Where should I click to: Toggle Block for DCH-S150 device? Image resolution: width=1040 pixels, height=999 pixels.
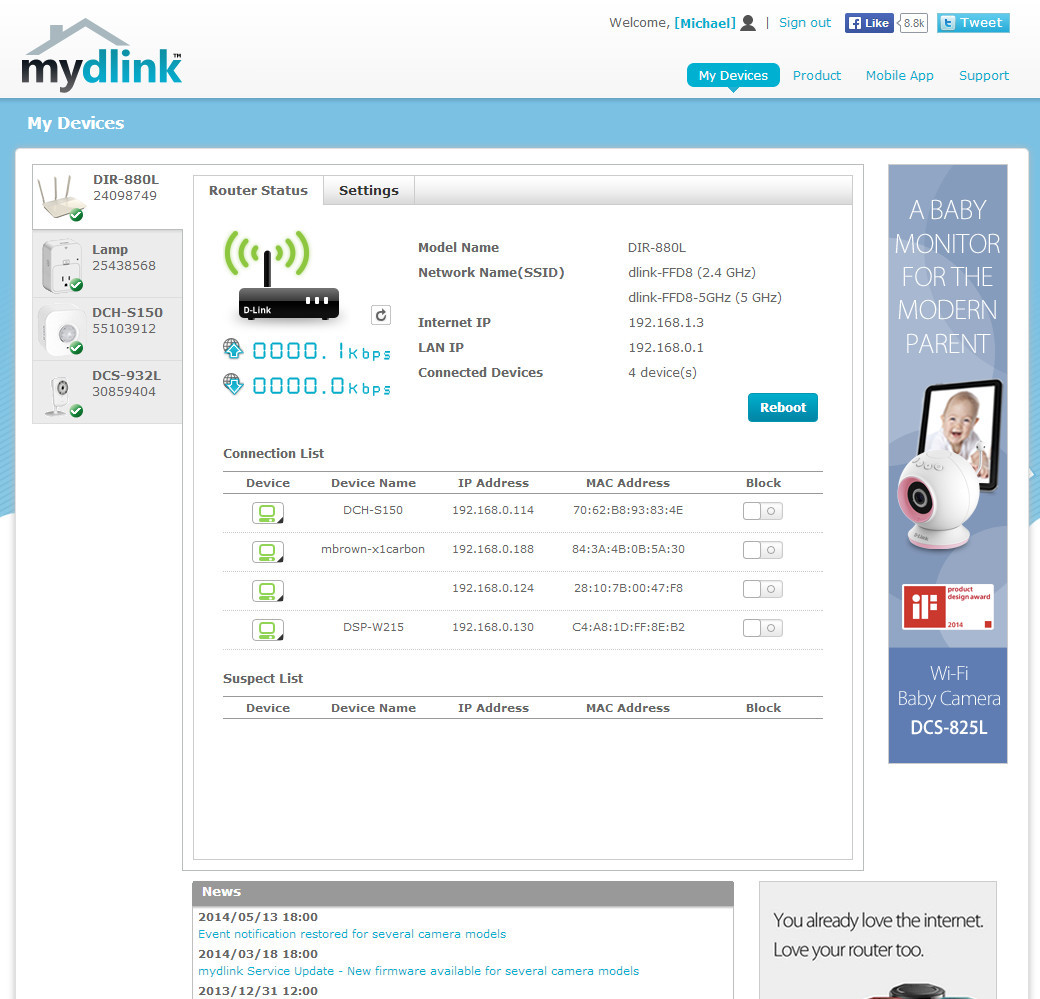point(763,511)
